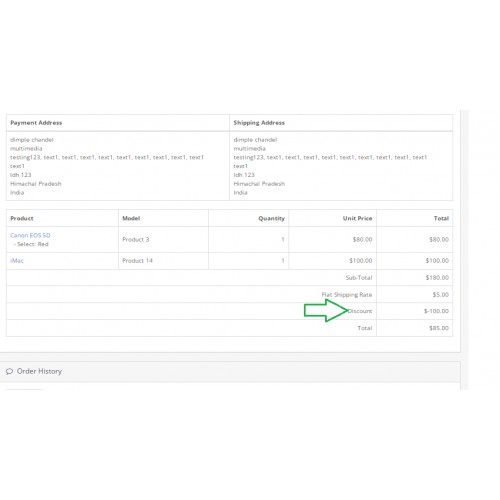Click the Quantity column header
Screen dimensions: 500x500
[x=271, y=218]
